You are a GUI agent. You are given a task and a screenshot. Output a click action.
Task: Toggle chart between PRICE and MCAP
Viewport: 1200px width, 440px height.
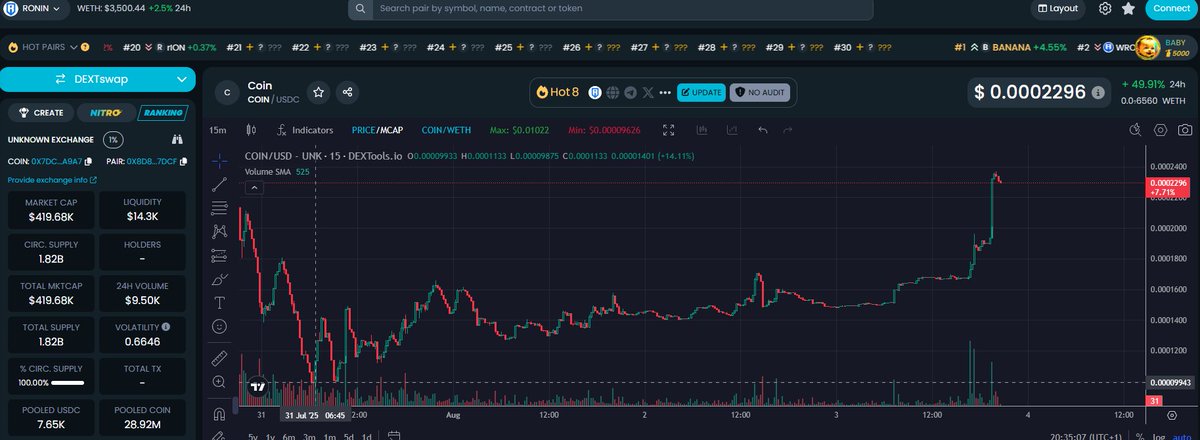coord(377,130)
